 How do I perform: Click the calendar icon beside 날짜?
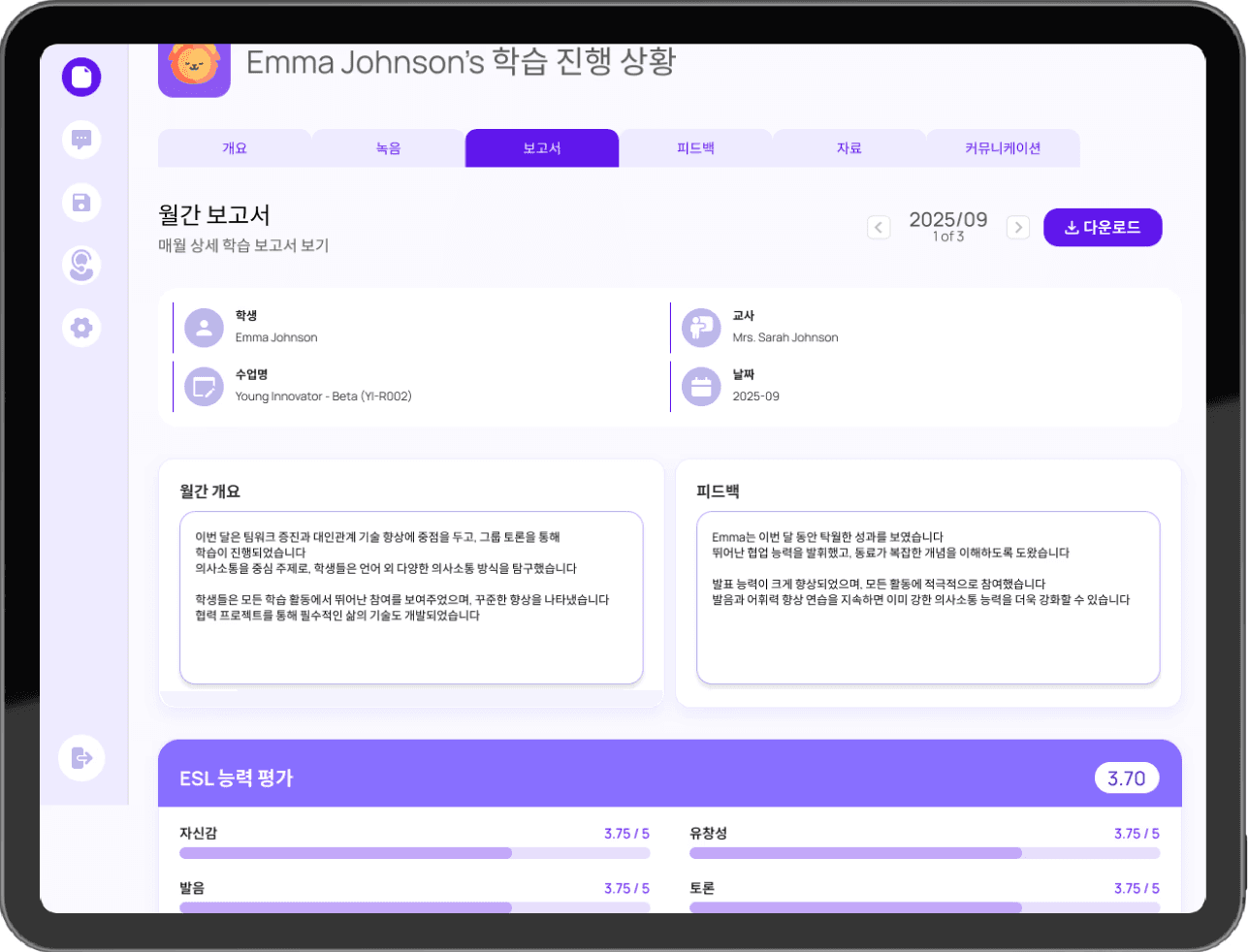pyautogui.click(x=701, y=387)
